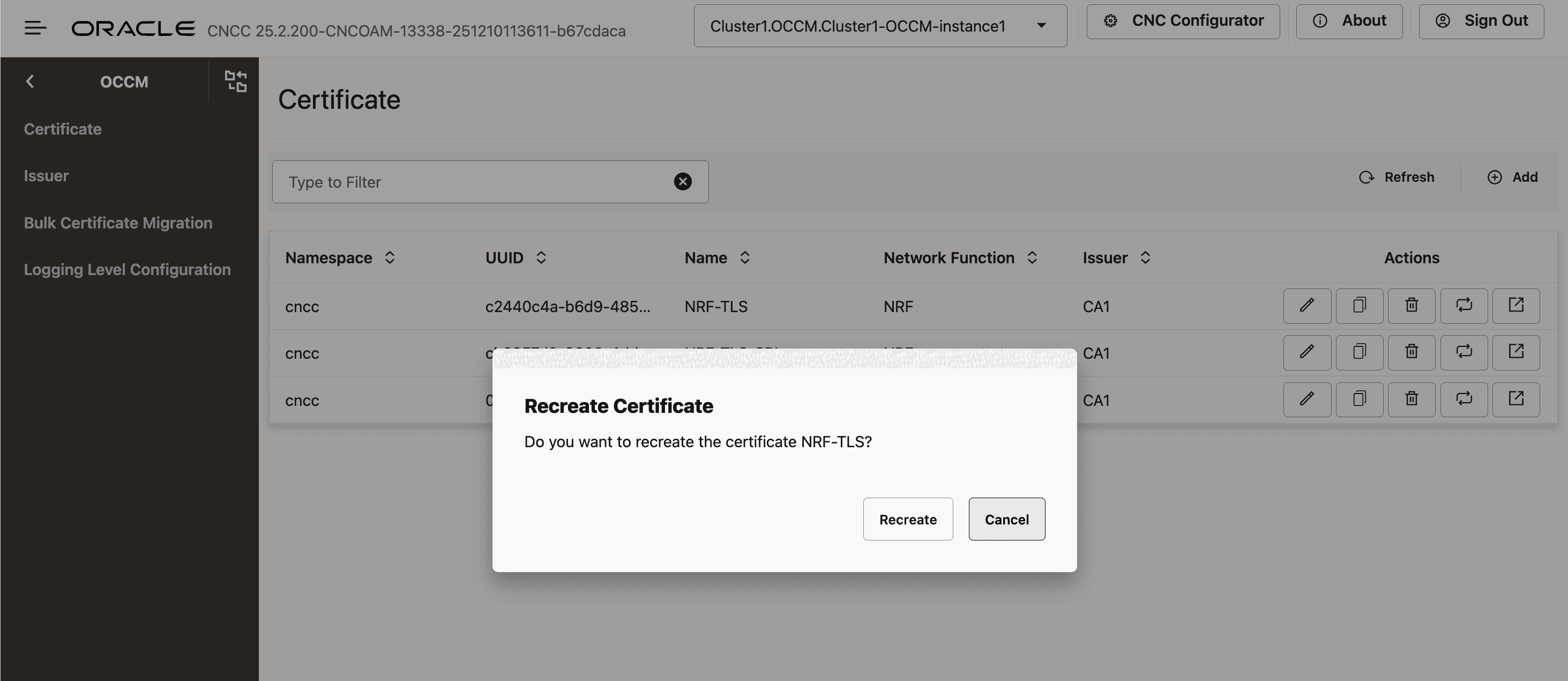Edit icon in the second cncc row
This screenshot has width=1568, height=681.
tap(1307, 353)
